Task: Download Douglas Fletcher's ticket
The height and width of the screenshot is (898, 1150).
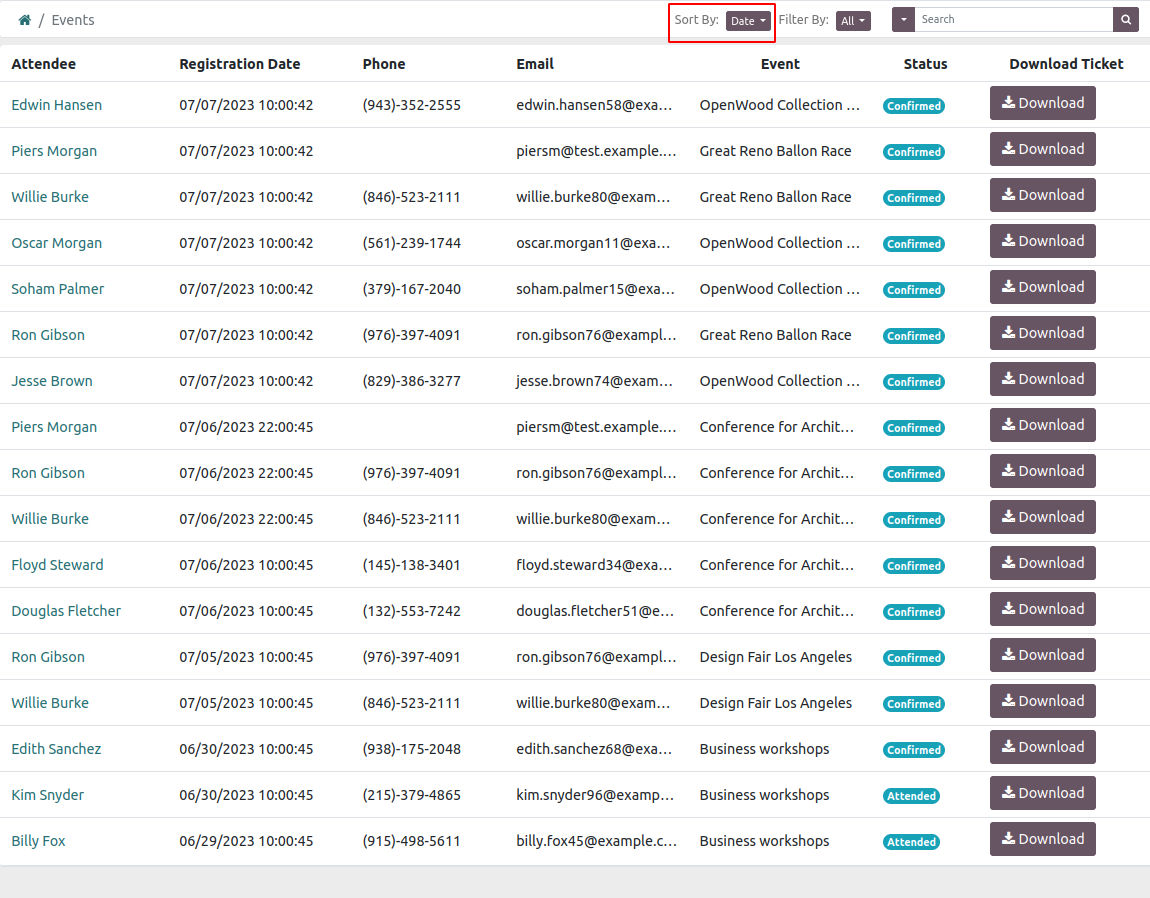Action: click(x=1043, y=609)
